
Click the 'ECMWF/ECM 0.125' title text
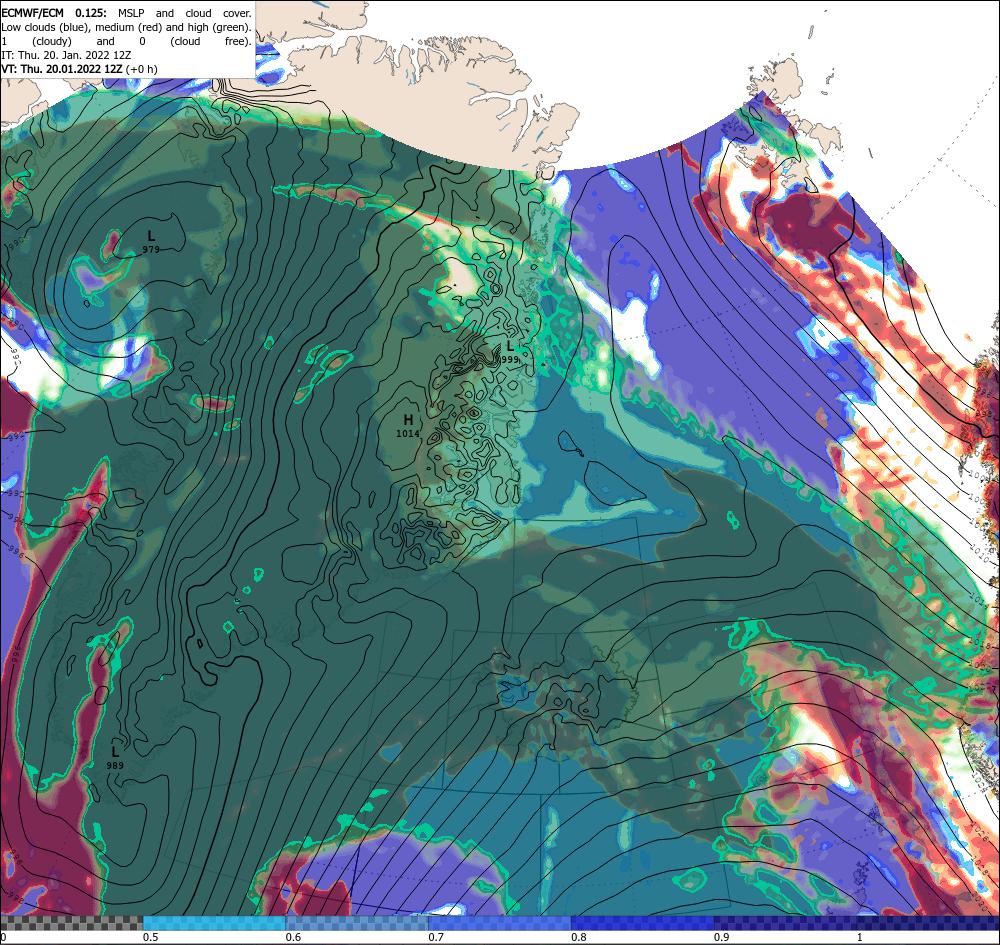coord(54,13)
